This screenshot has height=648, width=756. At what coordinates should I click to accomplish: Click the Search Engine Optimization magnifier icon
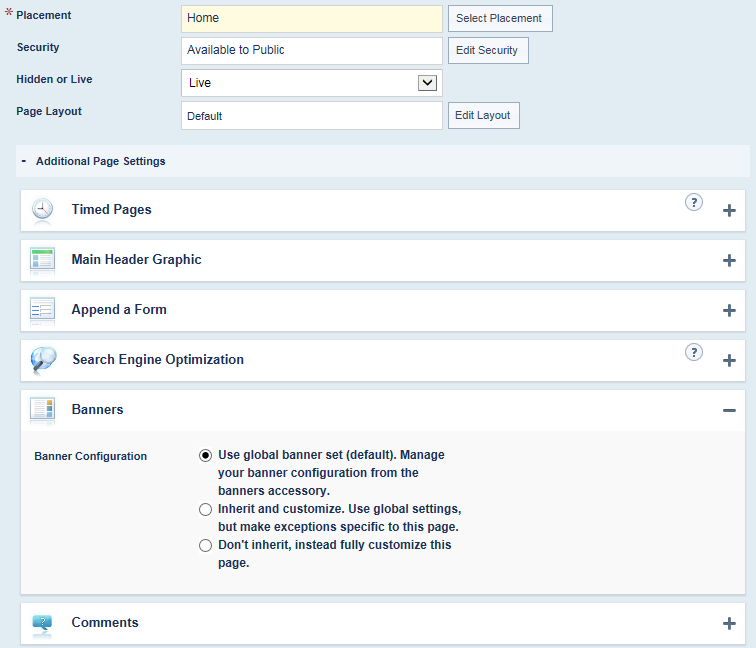43,359
